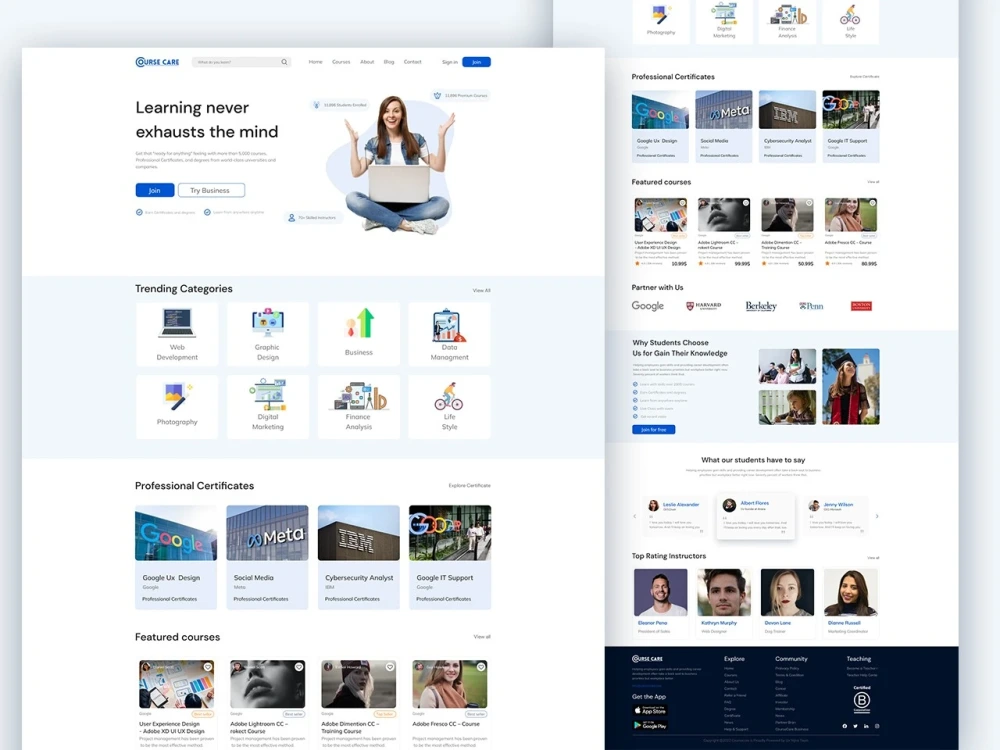Click the Berkeley partner logo
The image size is (1000, 750).
coord(761,306)
